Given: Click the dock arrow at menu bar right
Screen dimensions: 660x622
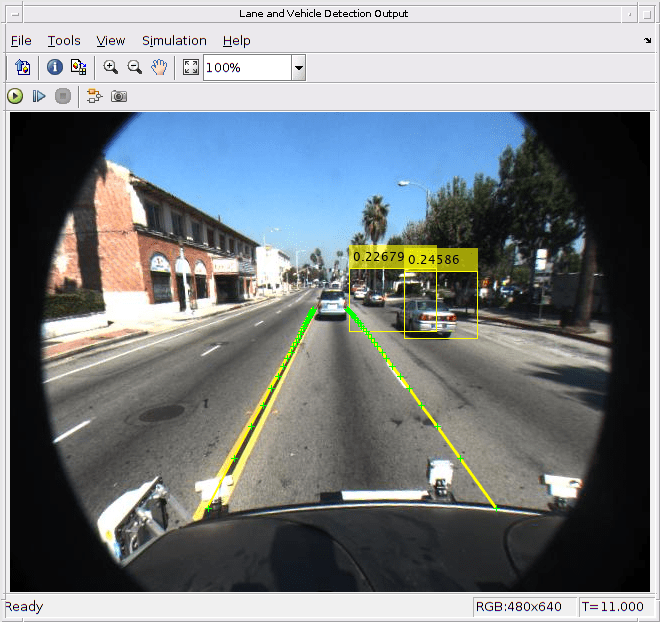Looking at the screenshot, I should [x=647, y=40].
